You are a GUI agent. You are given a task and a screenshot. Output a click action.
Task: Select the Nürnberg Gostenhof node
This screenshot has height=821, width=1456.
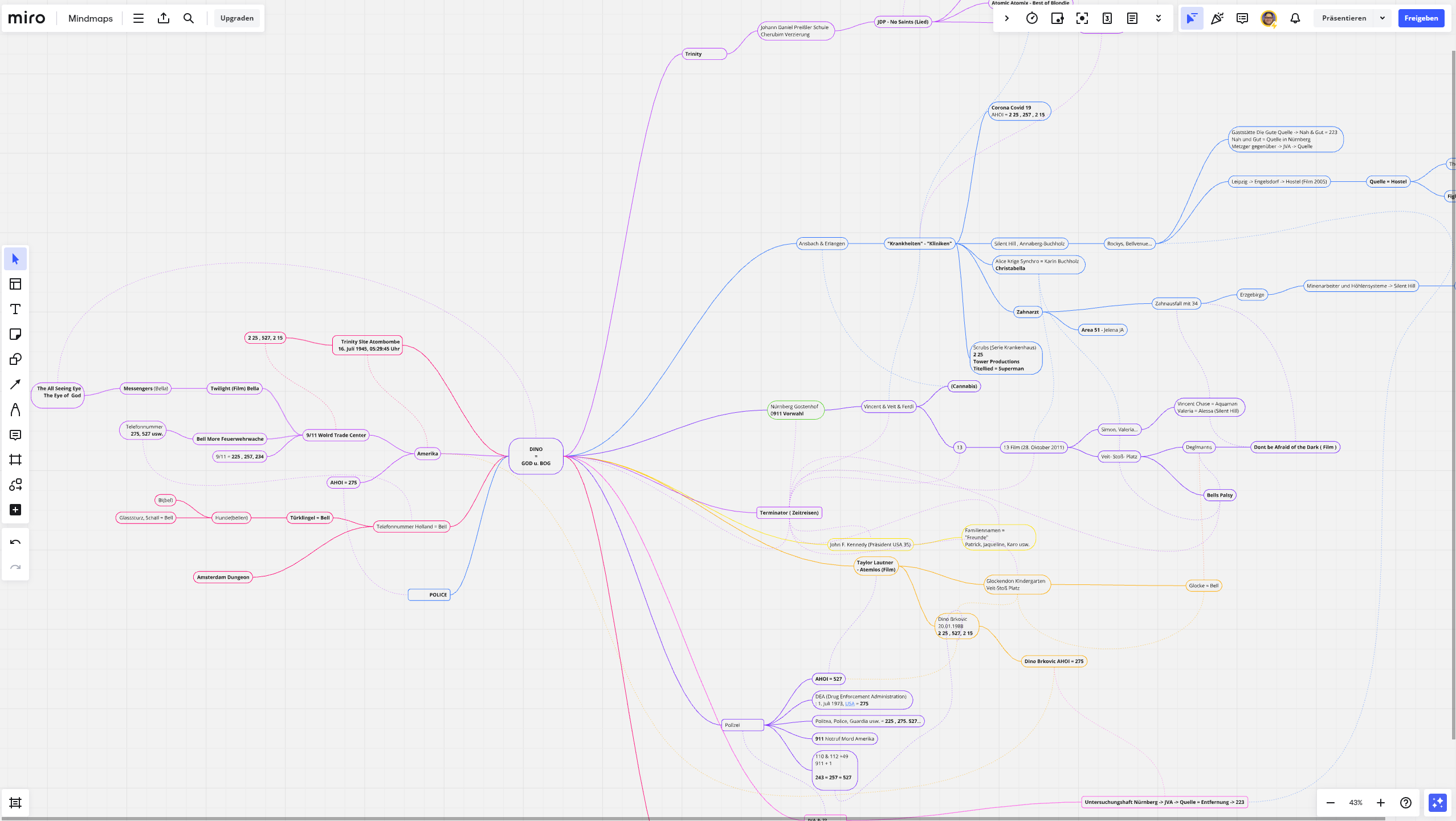click(x=796, y=410)
